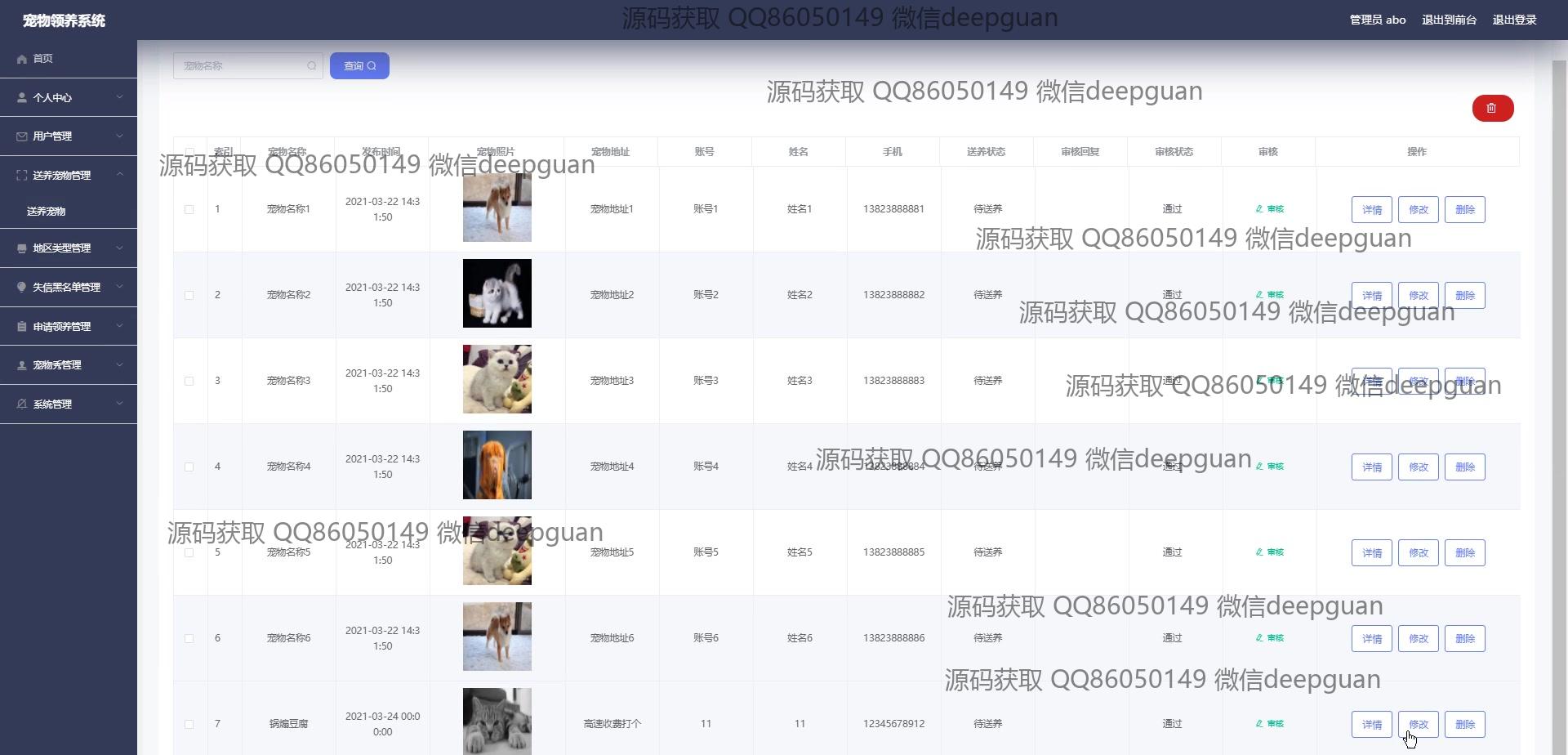Click 退出到前台 in the header
1568x755 pixels.
coord(1449,20)
